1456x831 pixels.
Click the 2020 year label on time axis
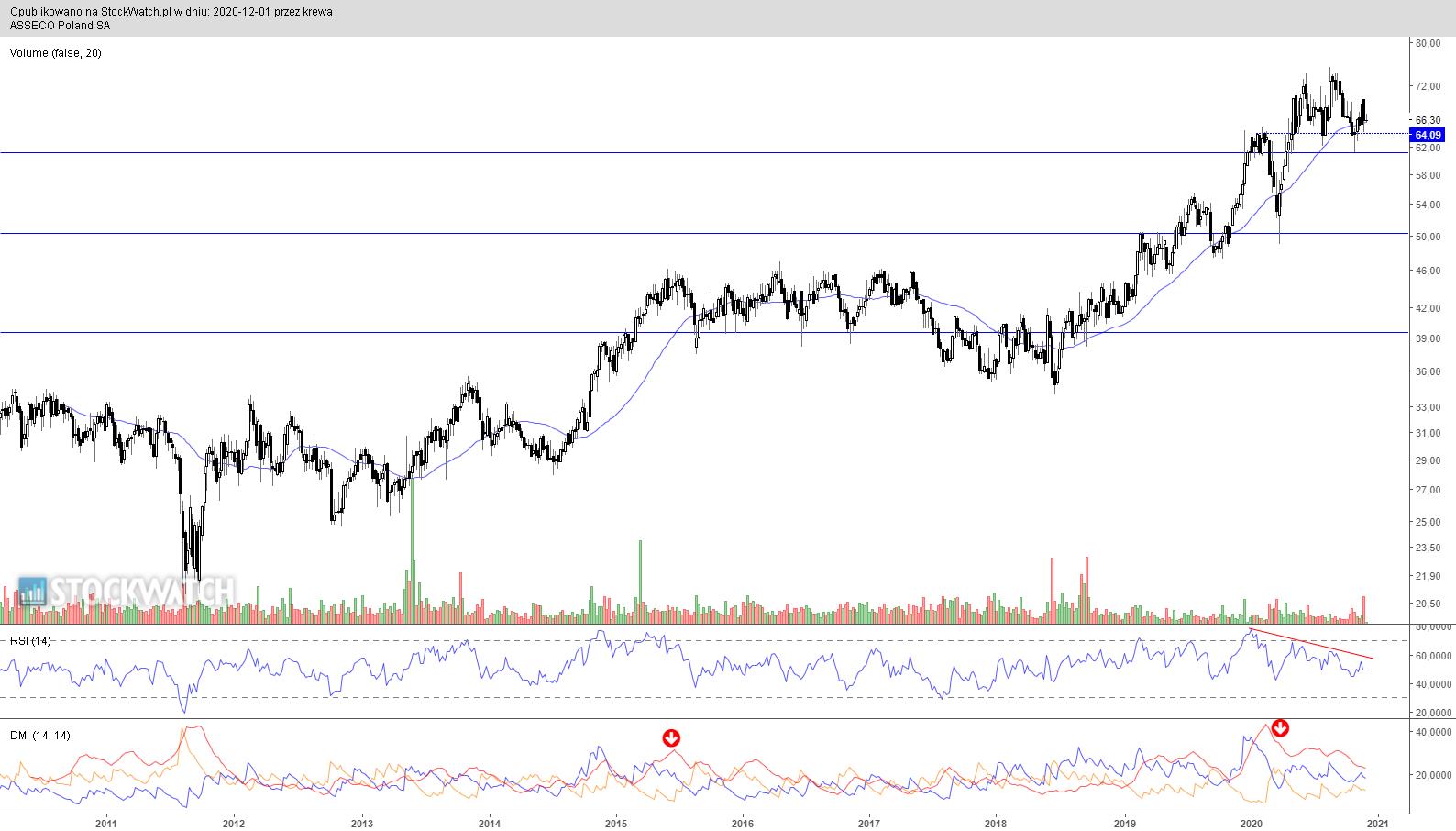tap(1252, 822)
